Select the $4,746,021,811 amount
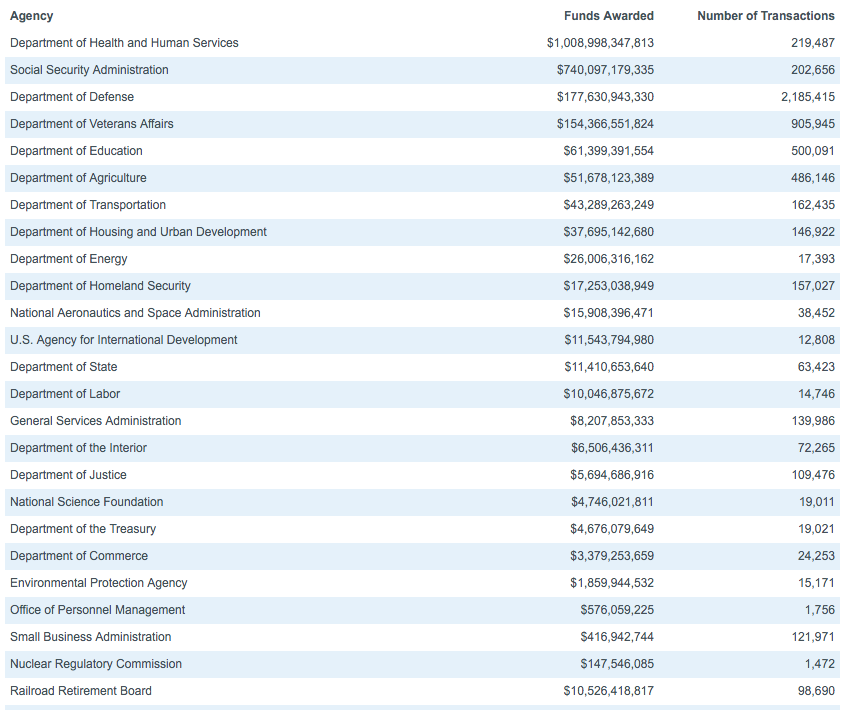Screen dimensions: 845x710 612,501
